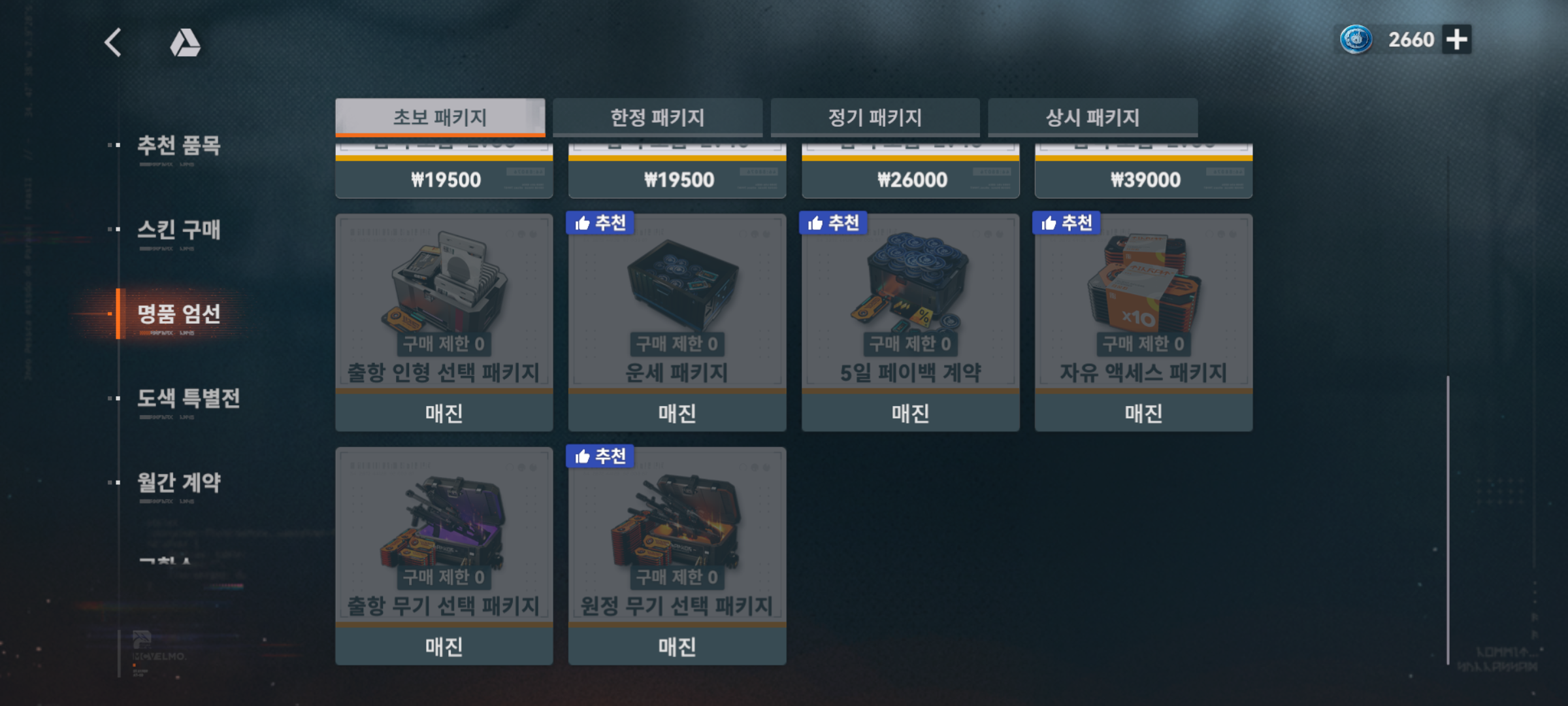Viewport: 1568px width, 706px height.
Task: Open 추천 품목 in the sidebar
Action: point(178,145)
